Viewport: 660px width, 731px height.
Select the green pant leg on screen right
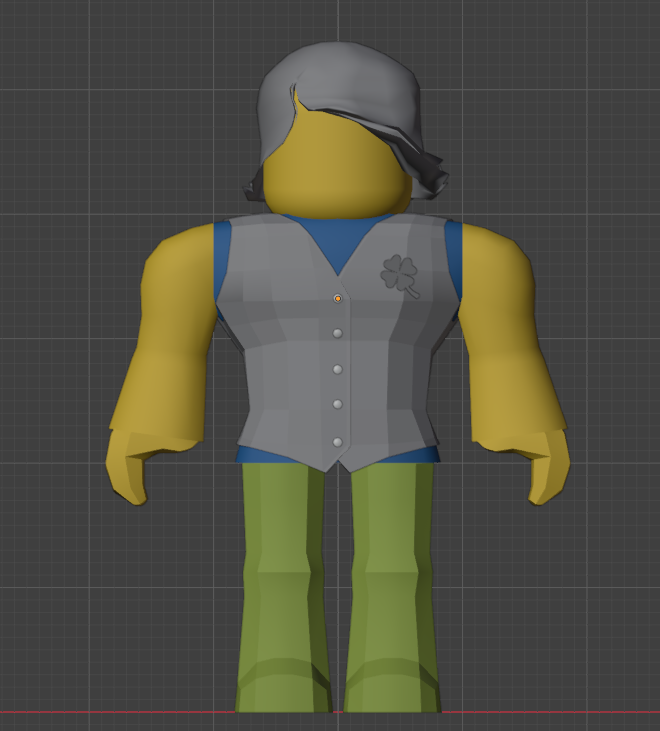pyautogui.click(x=392, y=587)
